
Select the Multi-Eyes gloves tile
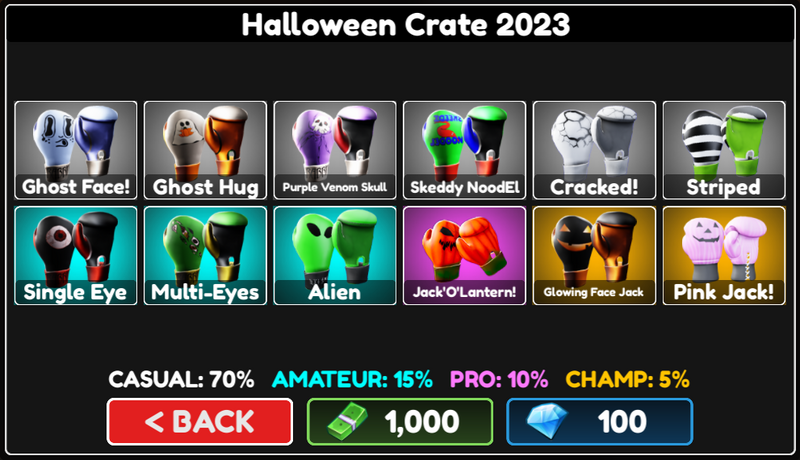[205, 255]
